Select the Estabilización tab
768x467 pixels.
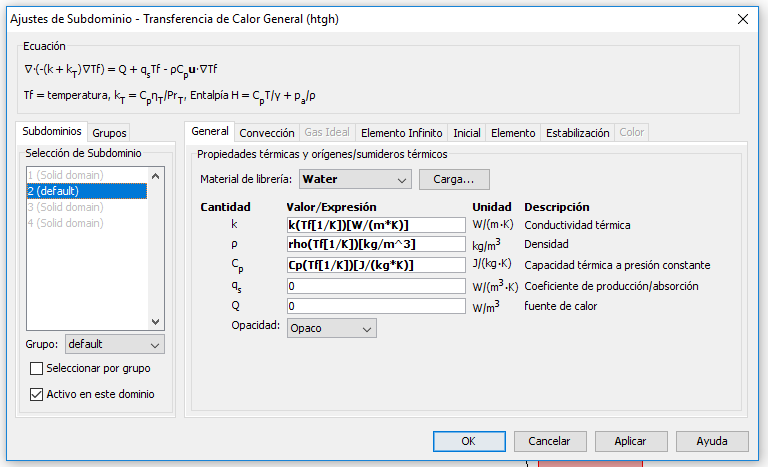coord(577,133)
